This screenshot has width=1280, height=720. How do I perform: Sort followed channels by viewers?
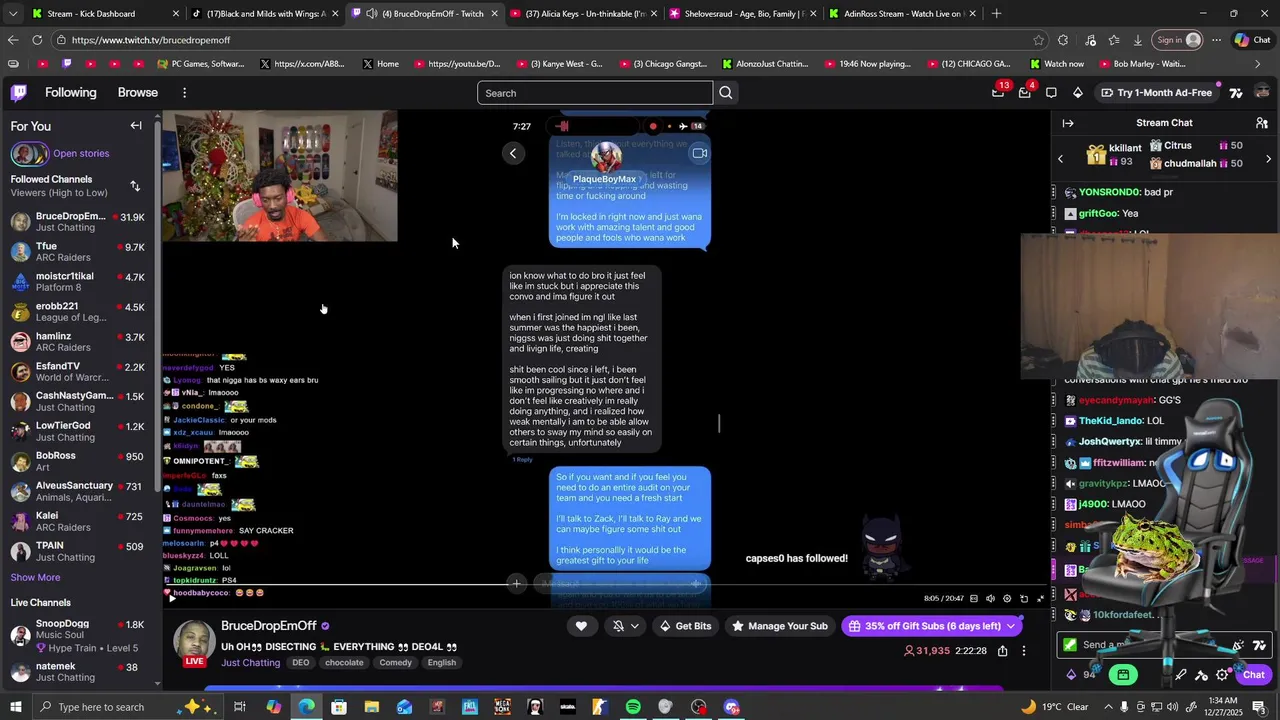pos(135,186)
